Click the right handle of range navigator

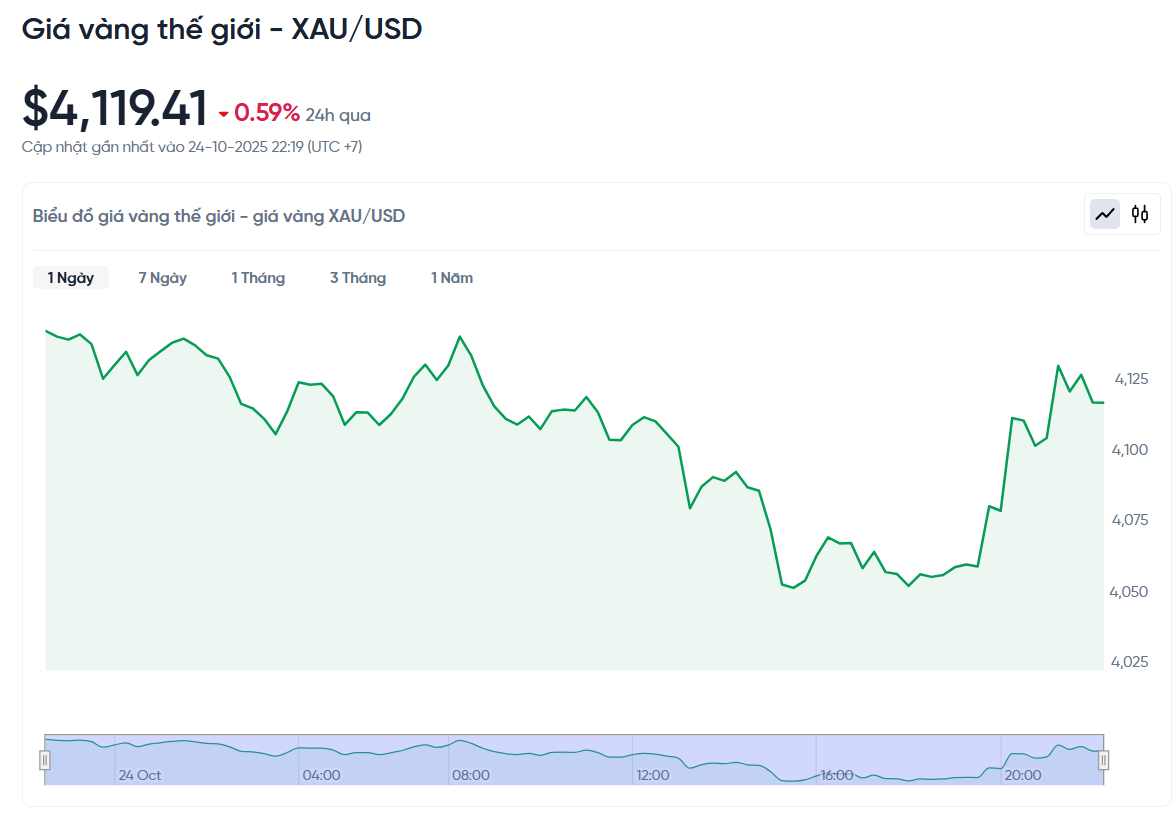pos(1104,760)
